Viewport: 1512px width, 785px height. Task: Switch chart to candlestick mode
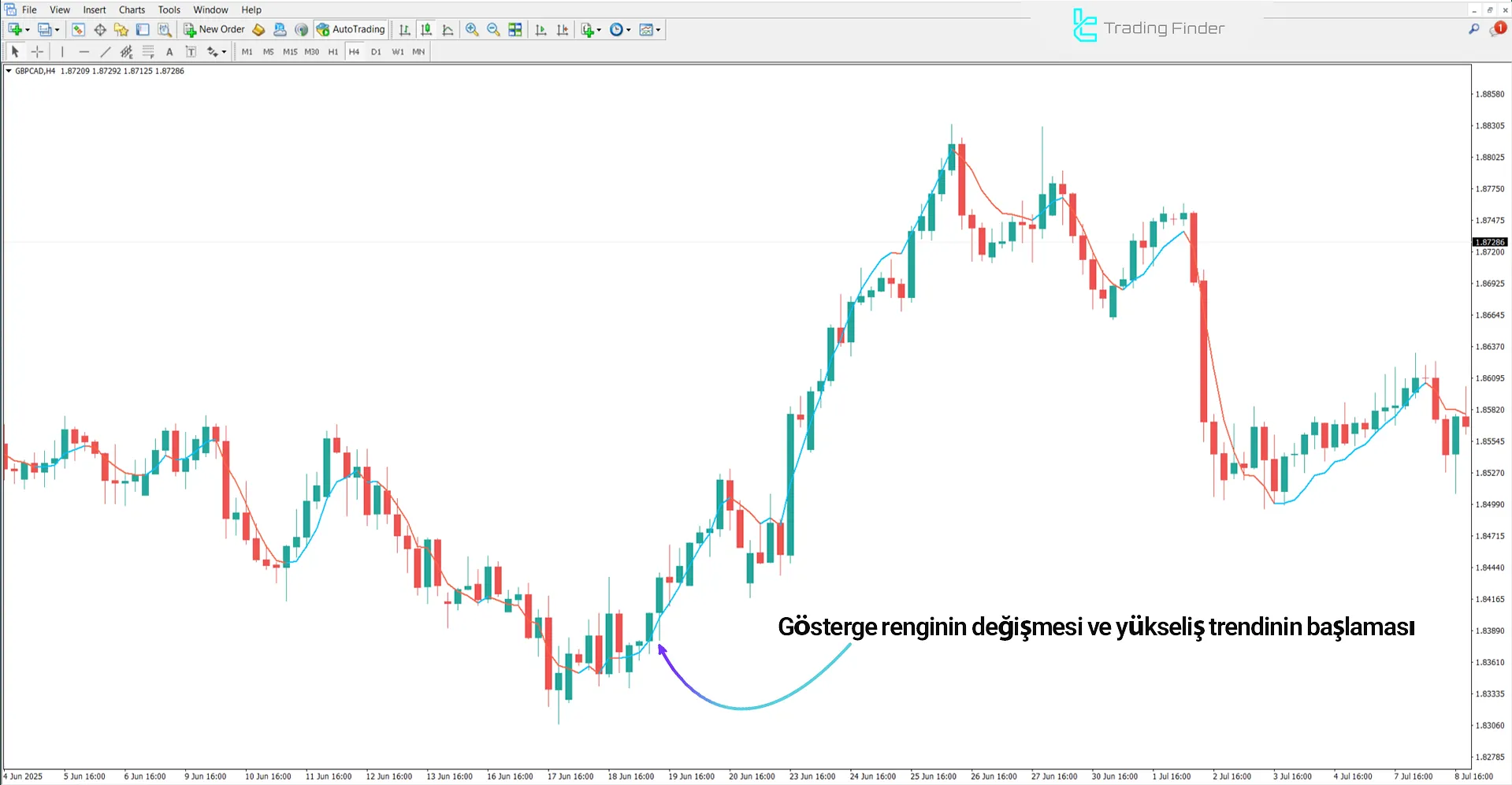tap(426, 30)
